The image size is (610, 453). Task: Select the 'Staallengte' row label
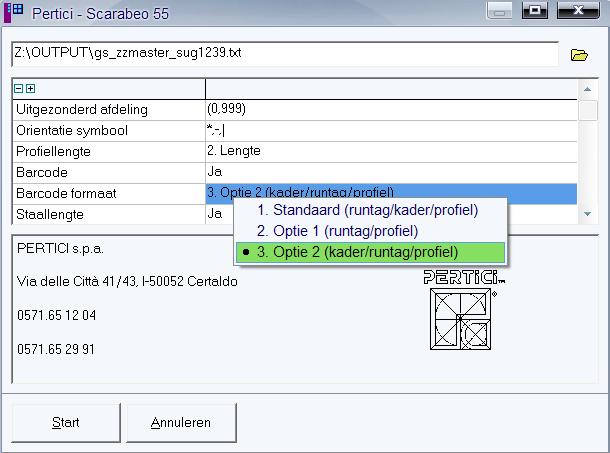pos(50,214)
